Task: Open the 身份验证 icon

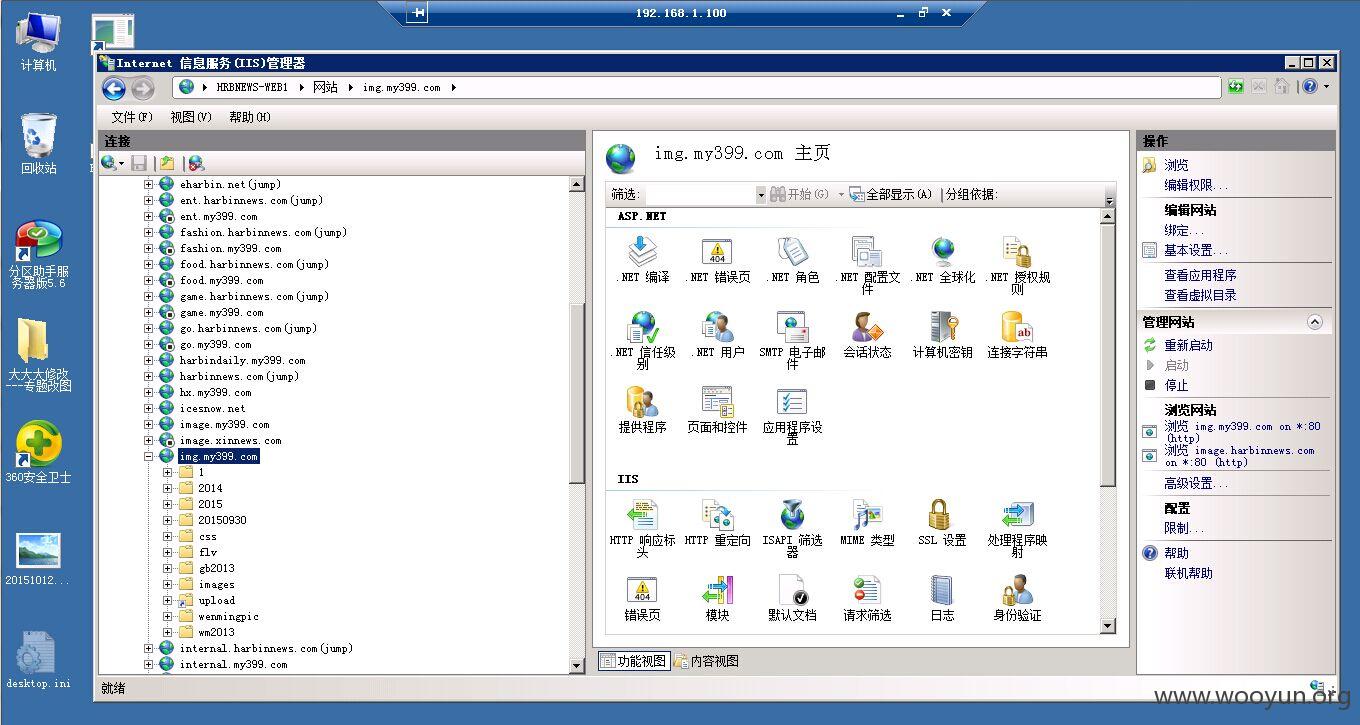Action: coord(1017,598)
